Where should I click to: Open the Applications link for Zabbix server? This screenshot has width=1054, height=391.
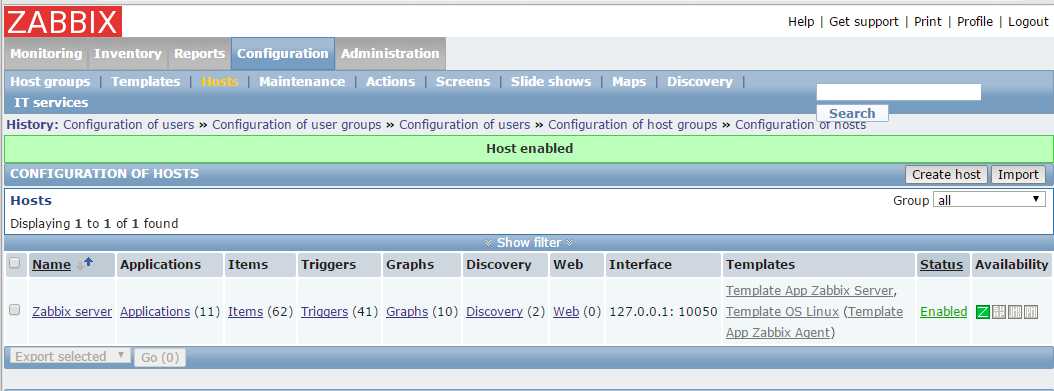pos(155,312)
